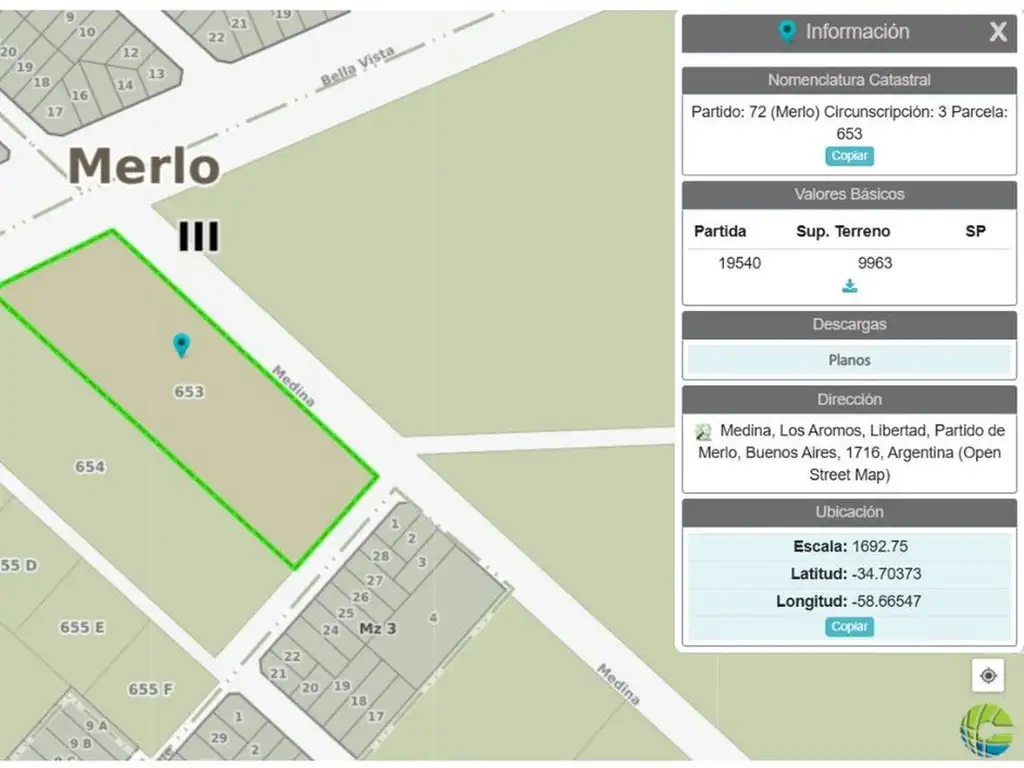Click the Partida value 19540
This screenshot has height=768, width=1024.
pos(739,263)
